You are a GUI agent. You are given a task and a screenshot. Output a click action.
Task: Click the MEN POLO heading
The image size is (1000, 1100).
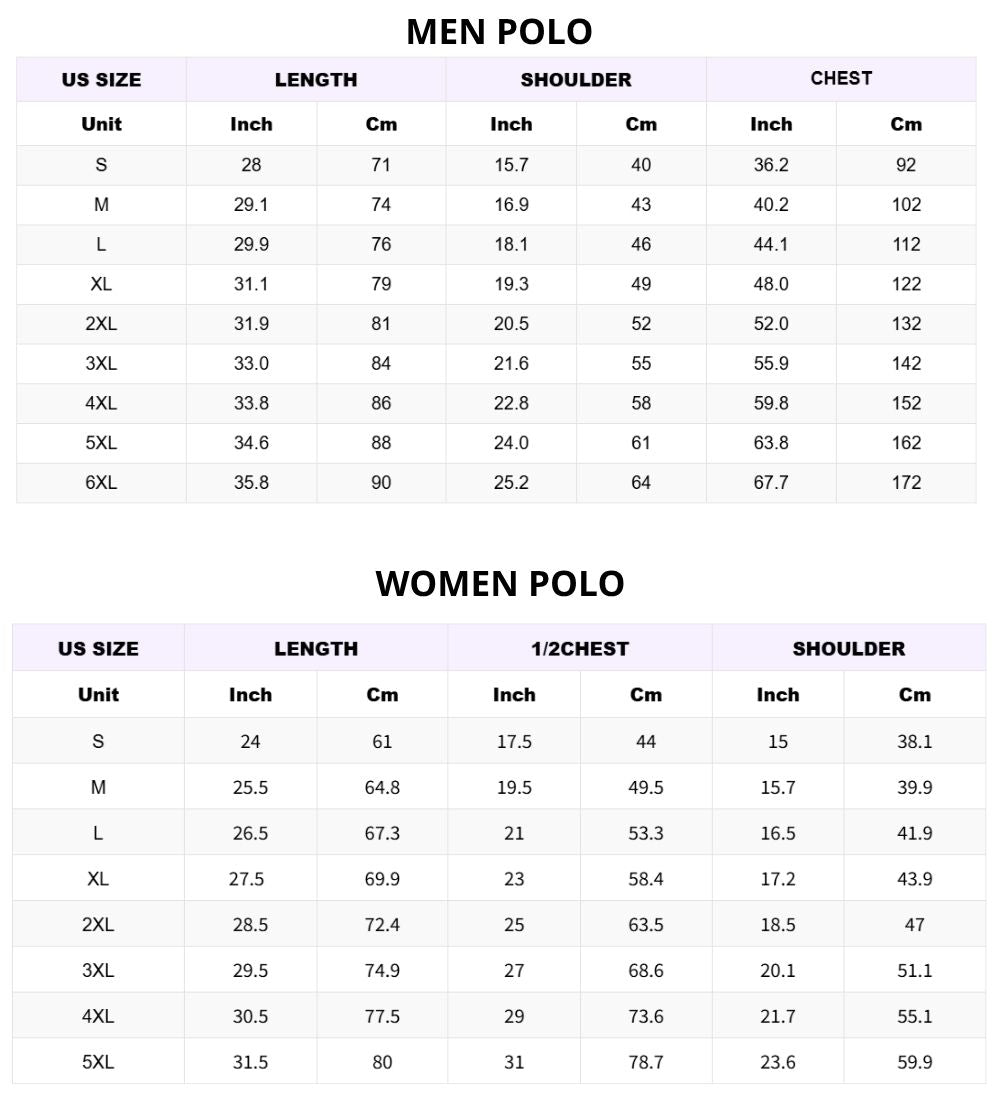pyautogui.click(x=499, y=32)
